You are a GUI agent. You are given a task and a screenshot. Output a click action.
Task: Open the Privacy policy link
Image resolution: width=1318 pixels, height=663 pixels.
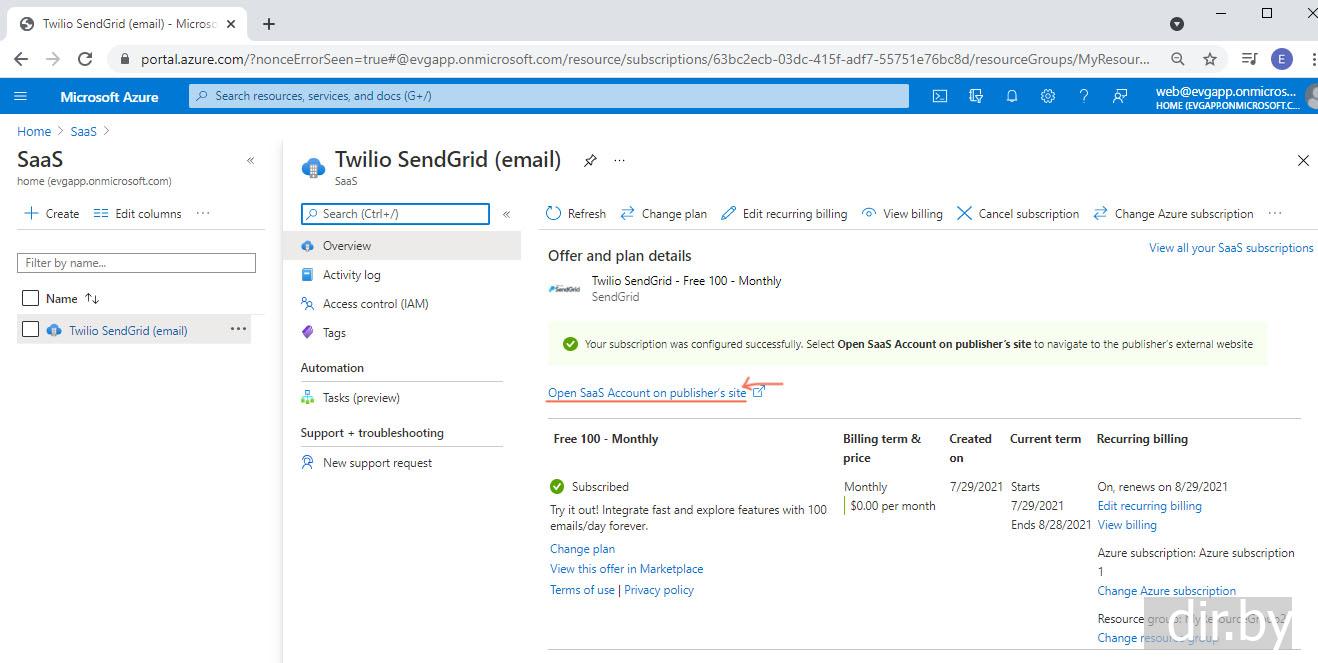[x=659, y=590]
